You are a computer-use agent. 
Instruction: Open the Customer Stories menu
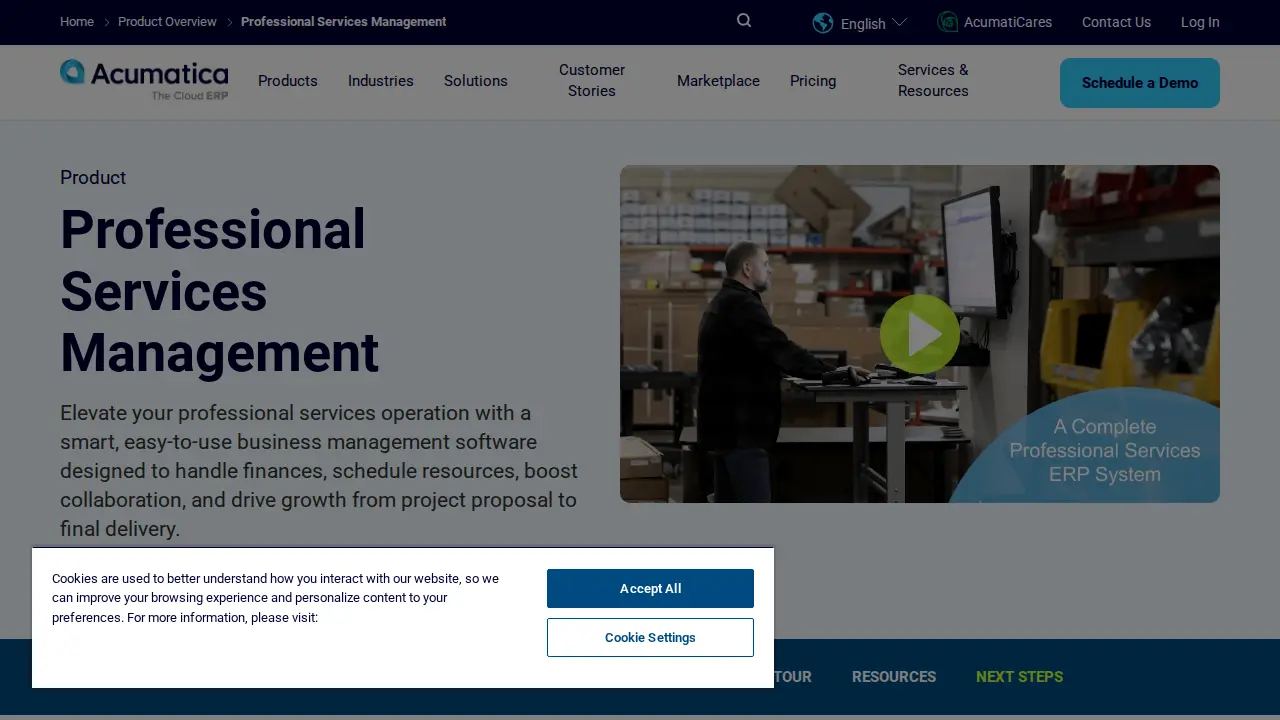point(592,80)
